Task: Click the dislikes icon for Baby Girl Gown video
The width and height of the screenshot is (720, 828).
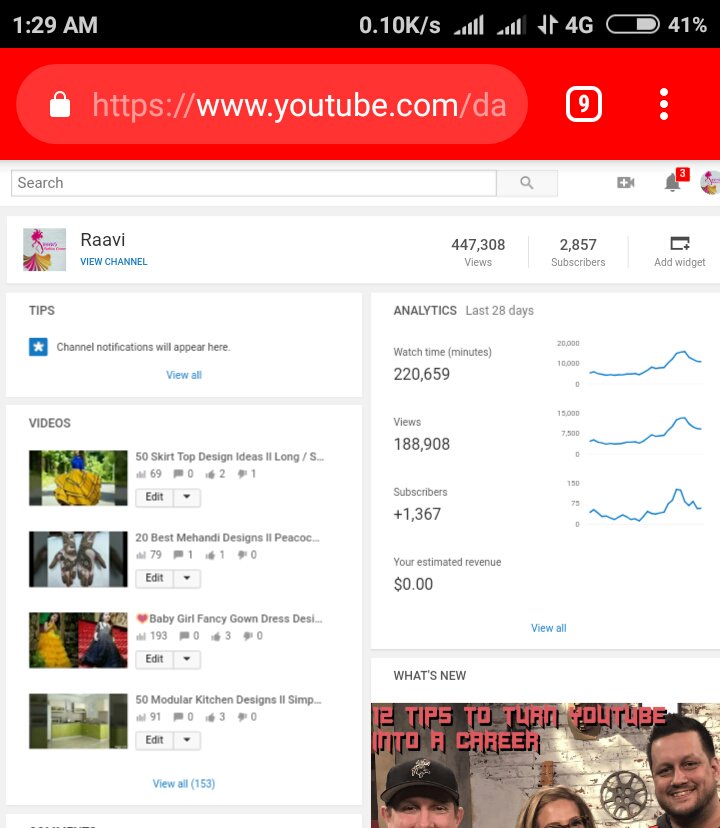Action: (248, 636)
